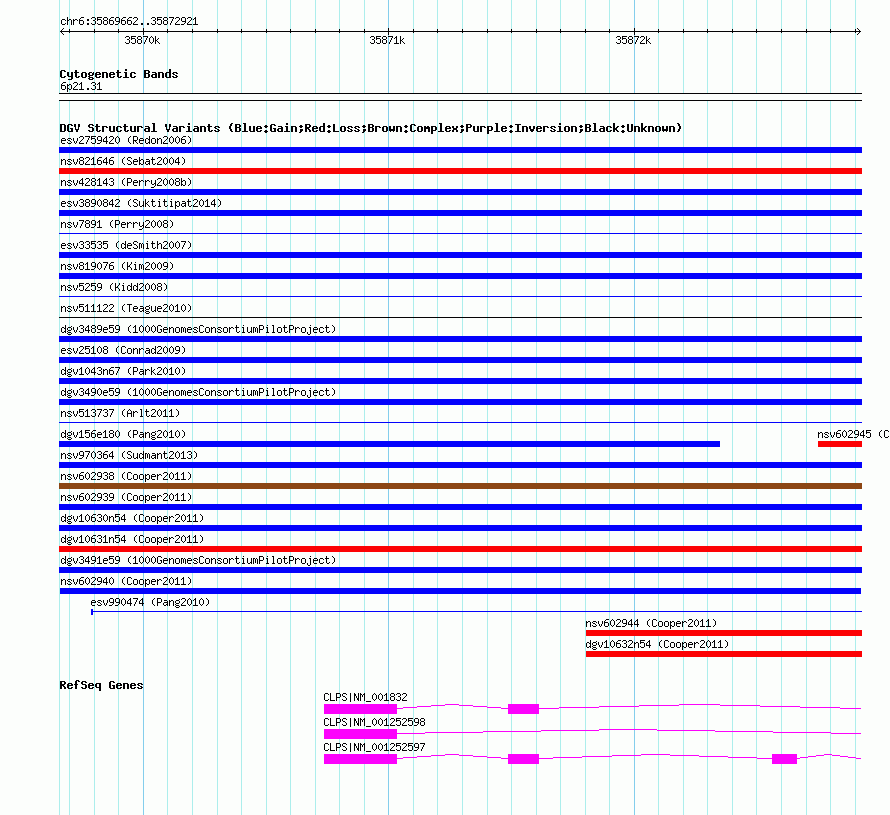Screen dimensions: 890x815
Task: Open the CLPS|NM_001832 gene label
Action: (365, 697)
